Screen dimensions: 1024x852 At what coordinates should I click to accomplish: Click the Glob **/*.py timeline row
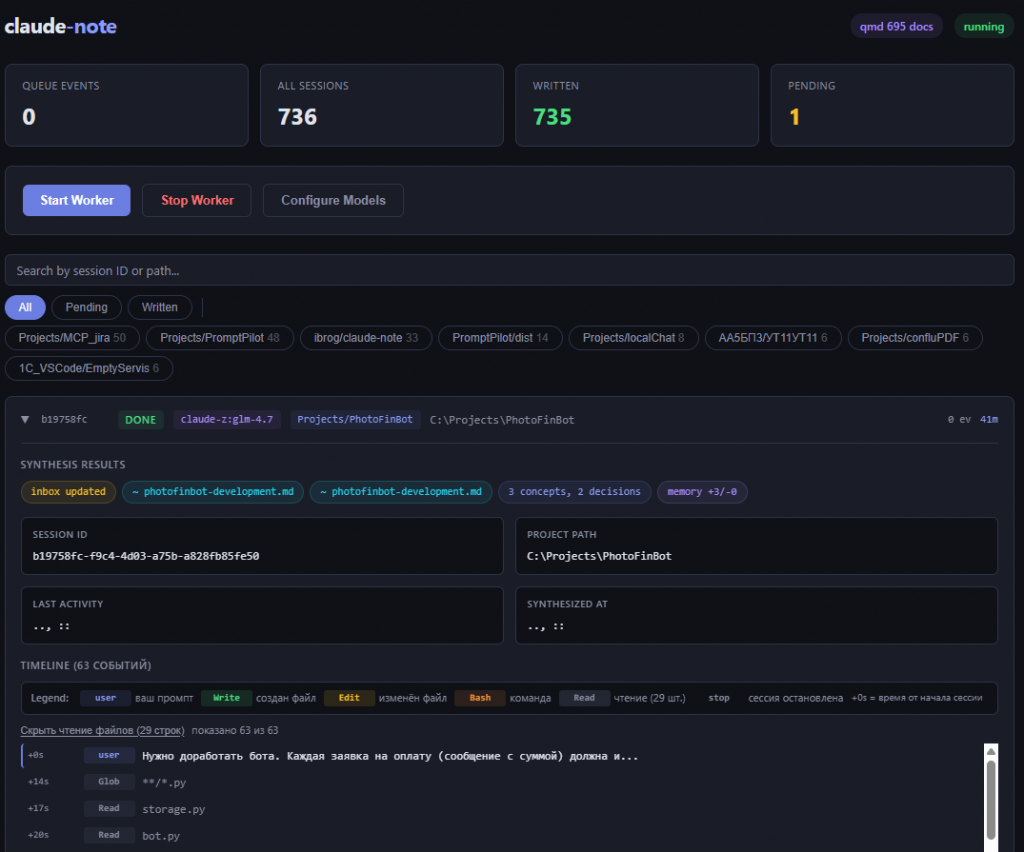coord(502,782)
